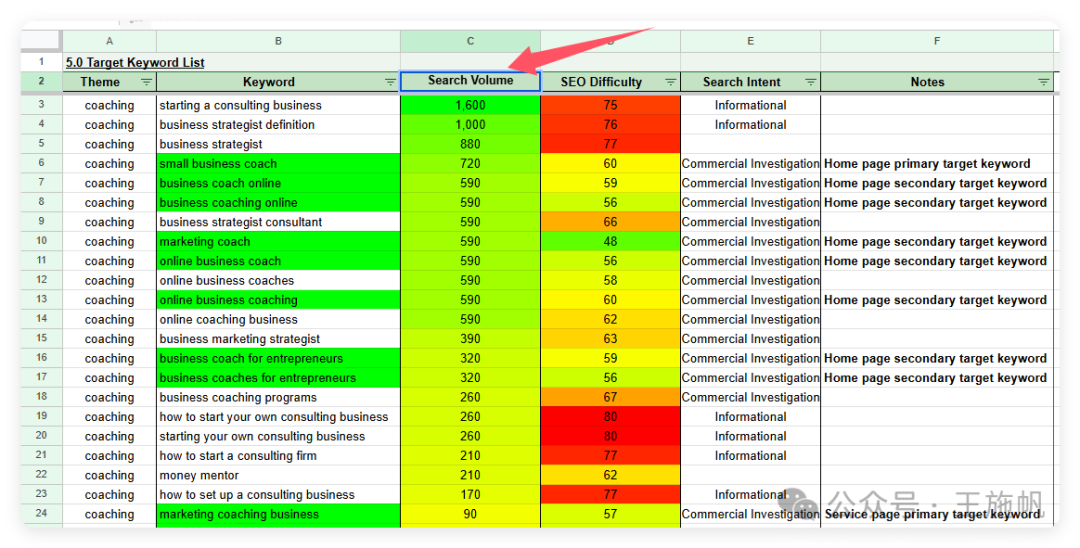
Task: Select column A header
Action: coord(109,41)
